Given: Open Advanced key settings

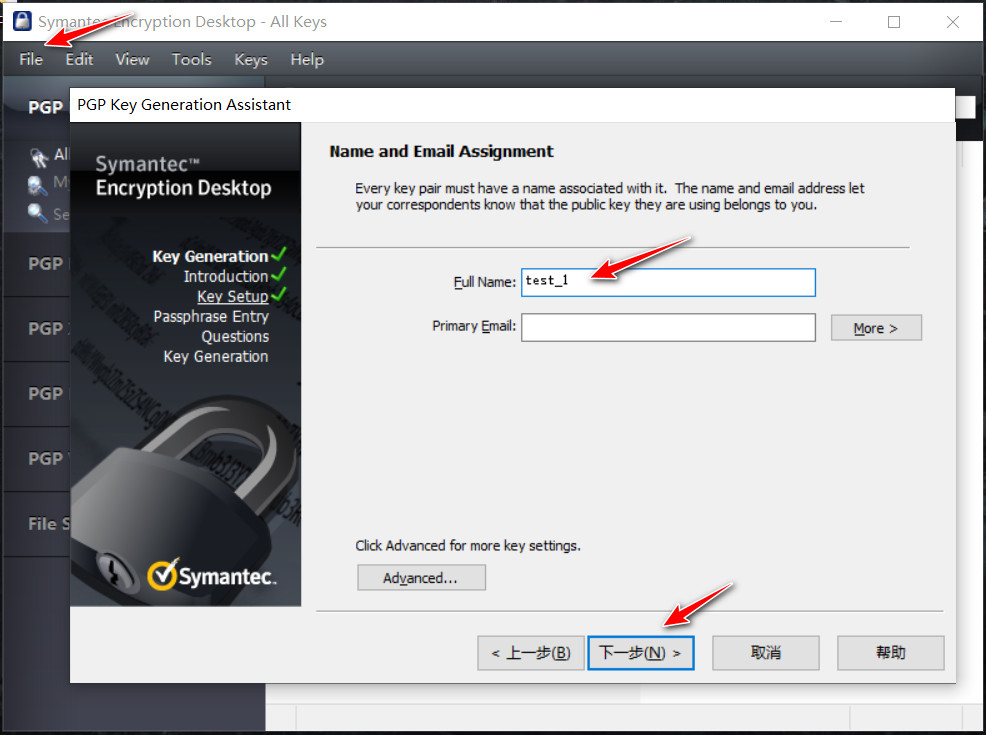Looking at the screenshot, I should point(421,577).
